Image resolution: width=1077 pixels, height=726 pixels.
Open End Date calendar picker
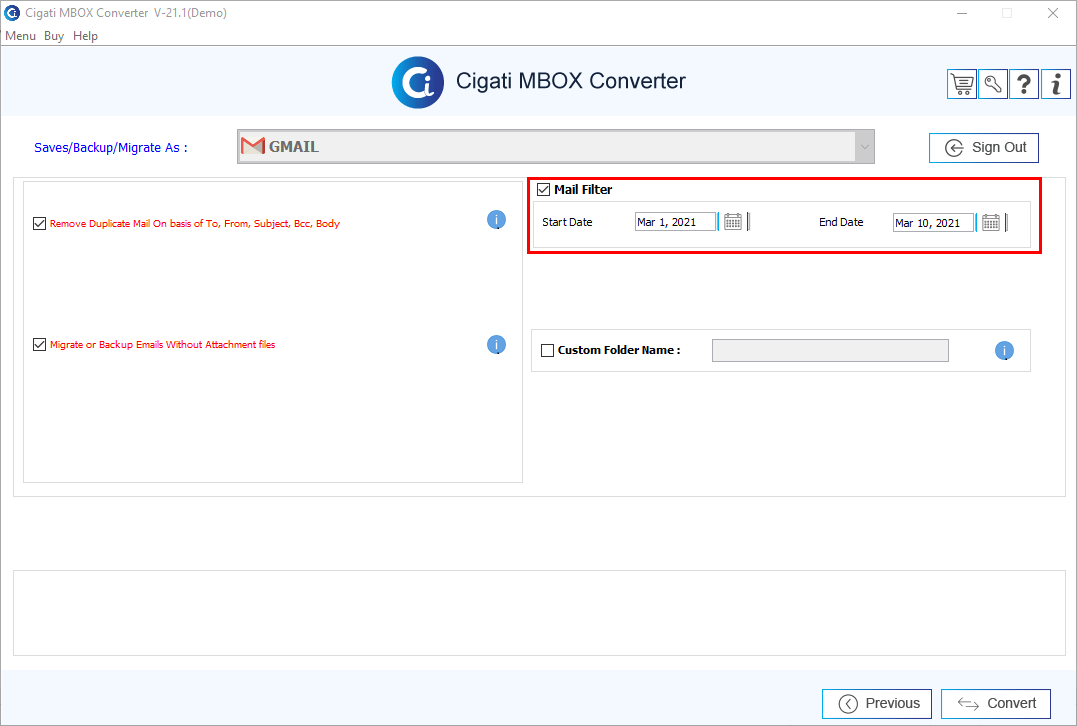(x=990, y=223)
